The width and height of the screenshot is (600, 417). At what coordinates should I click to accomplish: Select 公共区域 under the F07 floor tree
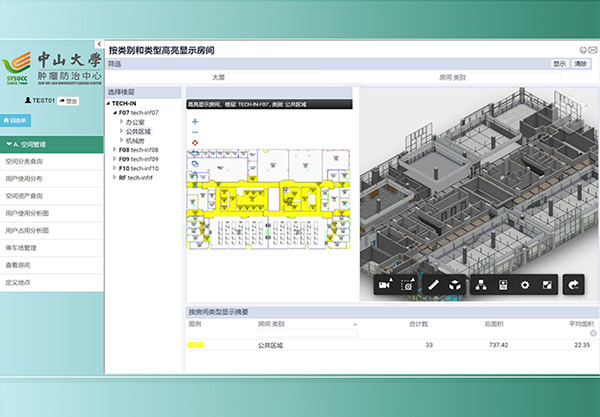coord(139,131)
